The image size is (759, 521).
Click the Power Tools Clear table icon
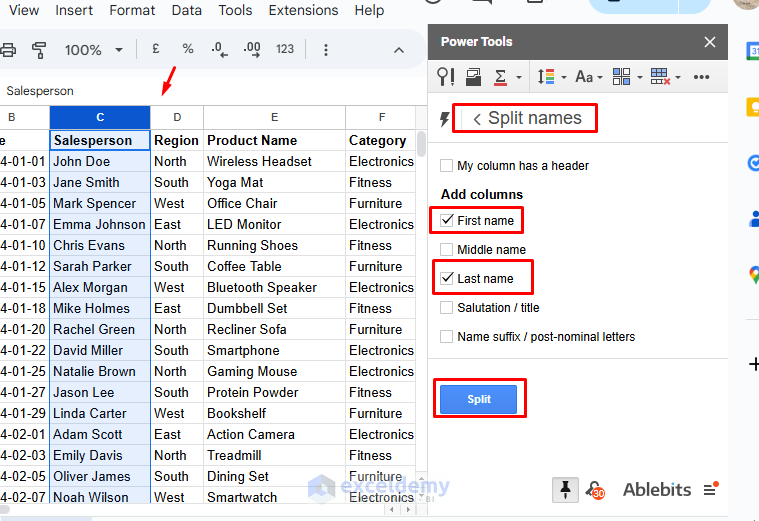tap(660, 77)
